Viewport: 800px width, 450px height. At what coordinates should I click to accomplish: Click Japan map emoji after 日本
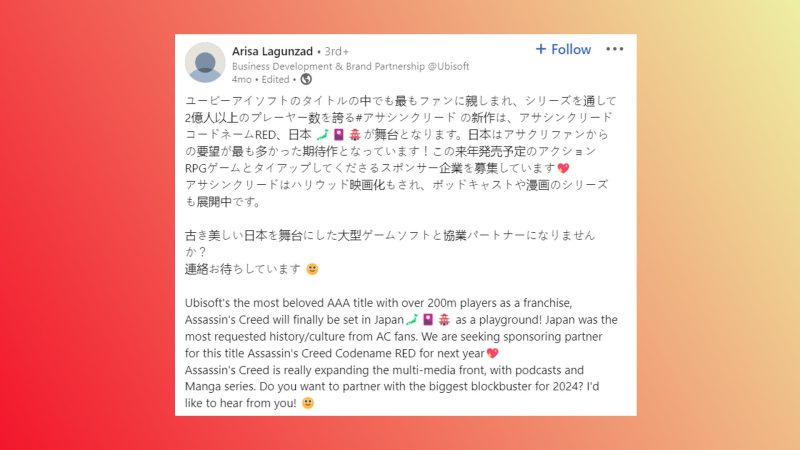pos(322,135)
